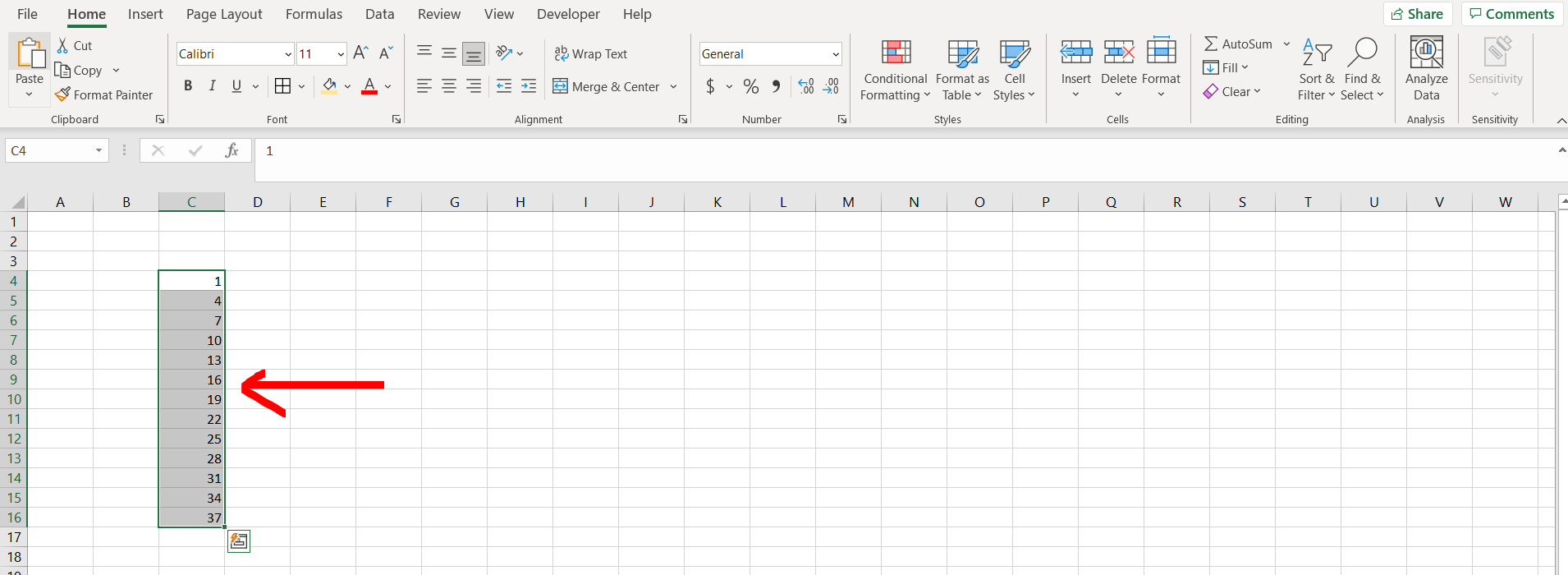Viewport: 1568px width, 575px height.
Task: Apply the Borders icon
Action: [x=282, y=86]
